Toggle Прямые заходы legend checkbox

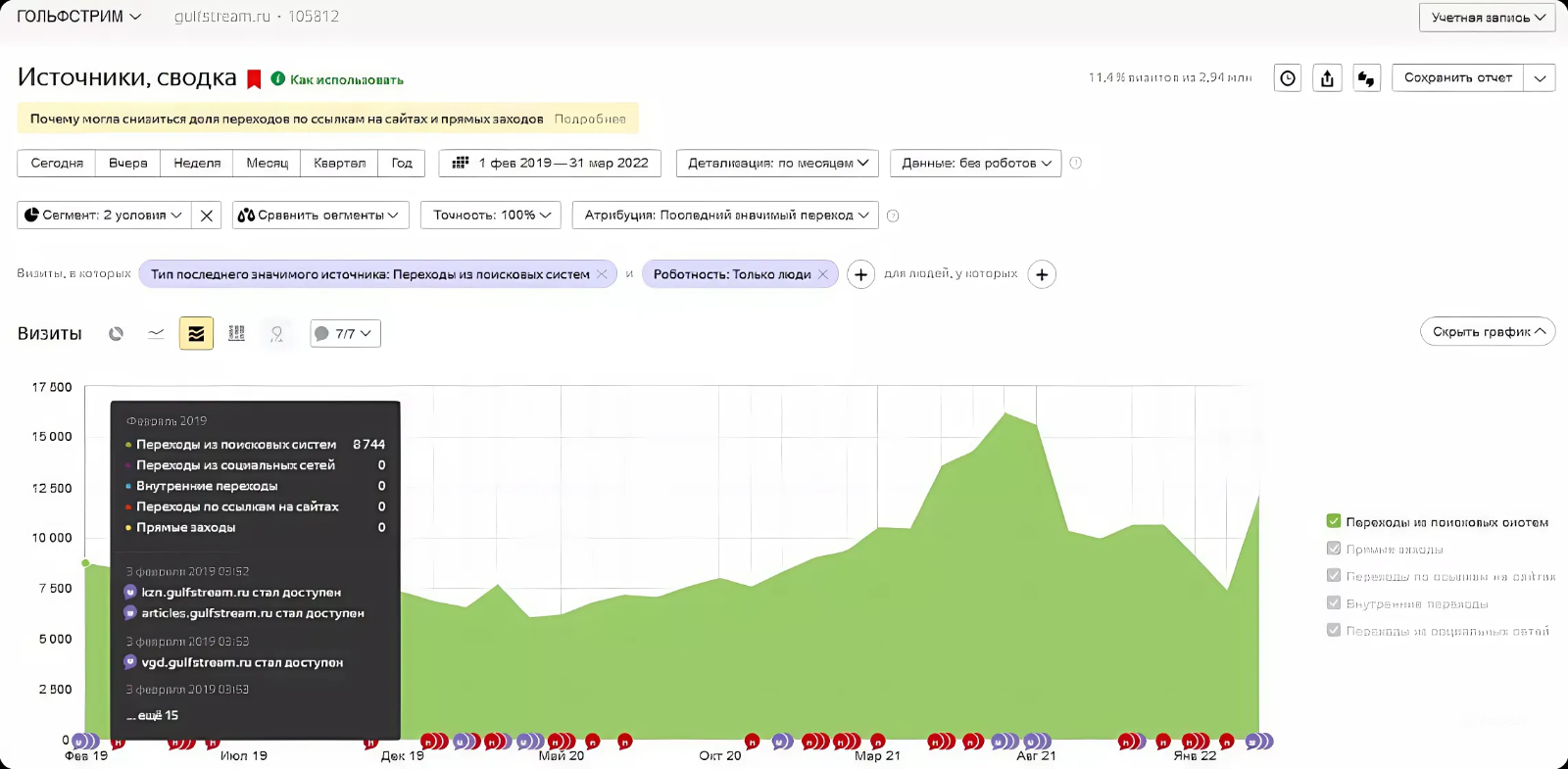(x=1334, y=549)
